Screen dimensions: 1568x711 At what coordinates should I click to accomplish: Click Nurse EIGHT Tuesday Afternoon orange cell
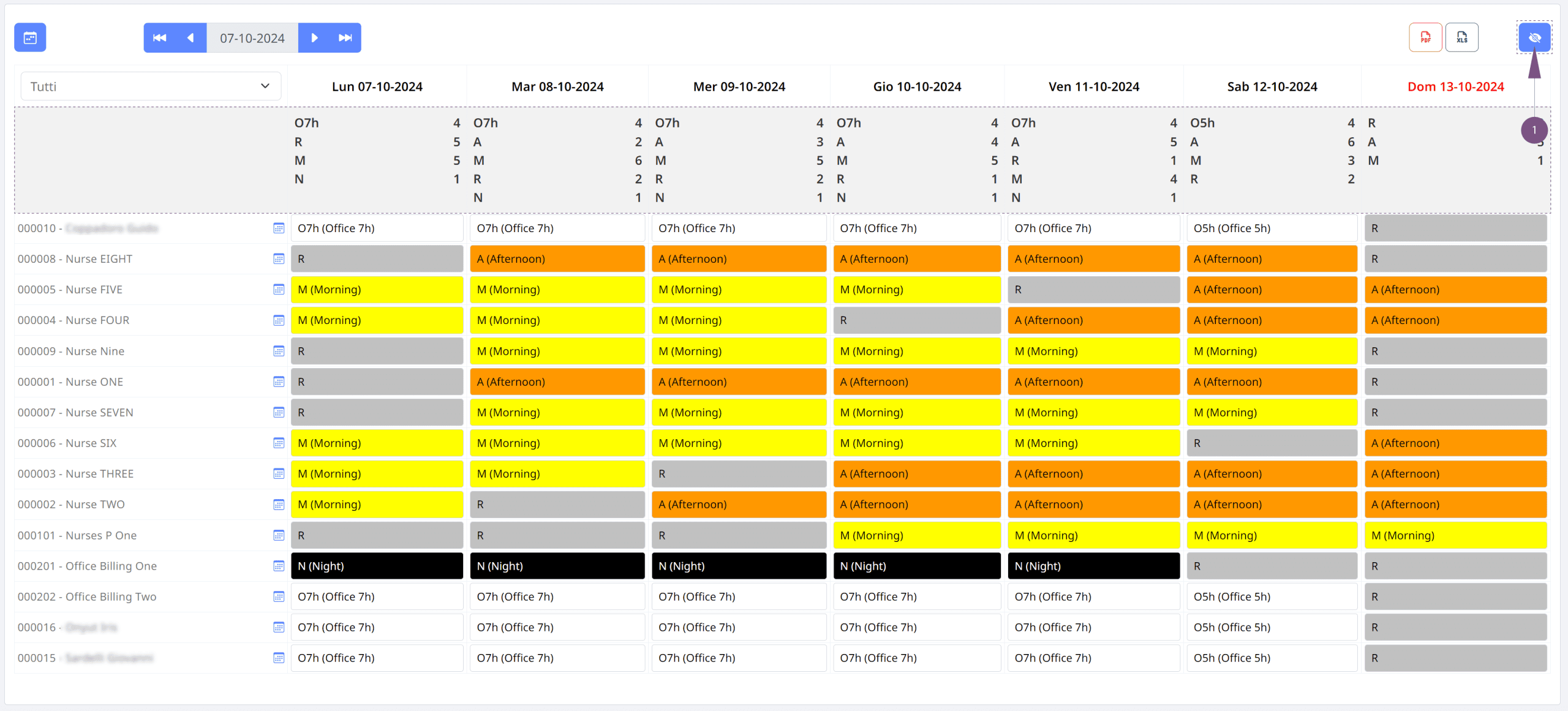click(557, 259)
